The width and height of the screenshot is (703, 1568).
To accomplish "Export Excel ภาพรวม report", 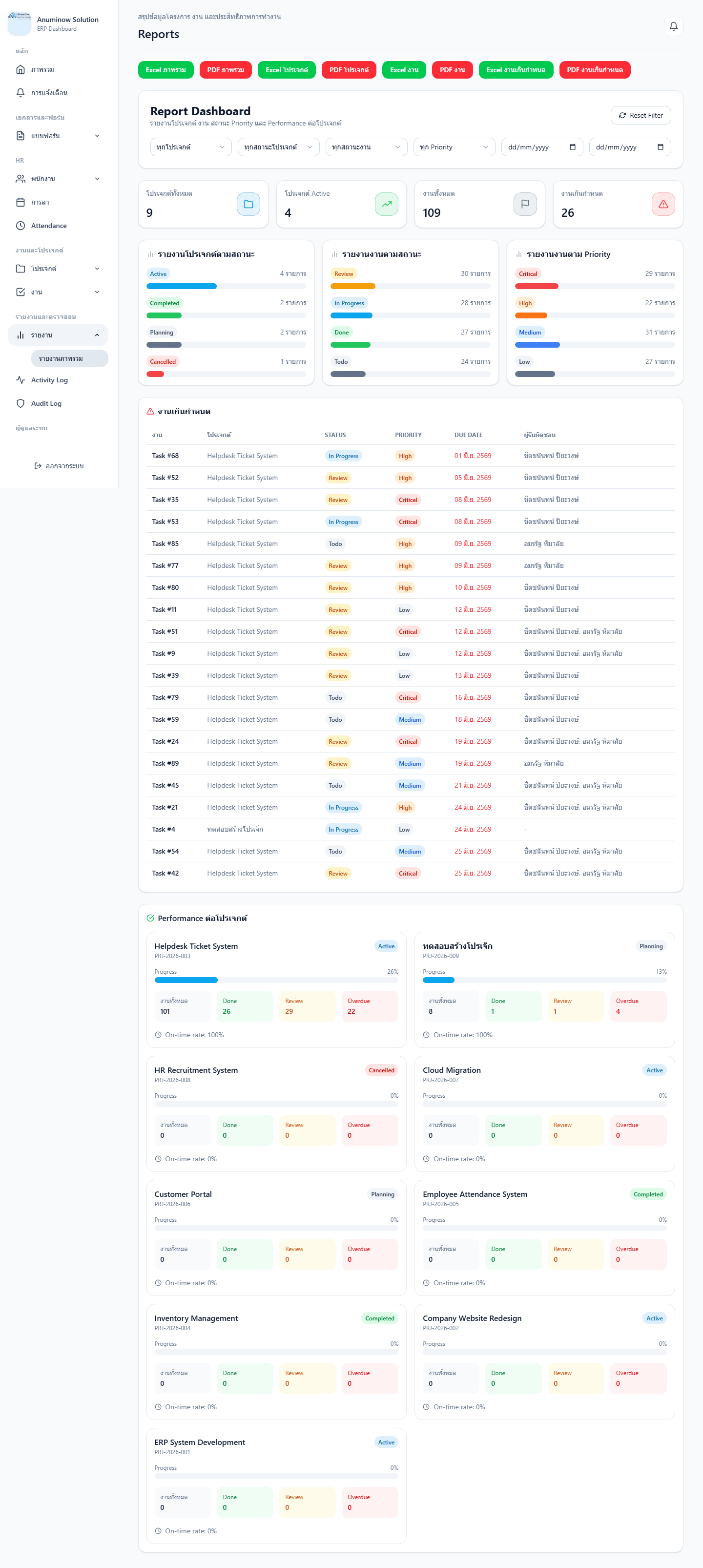I will pyautogui.click(x=165, y=70).
